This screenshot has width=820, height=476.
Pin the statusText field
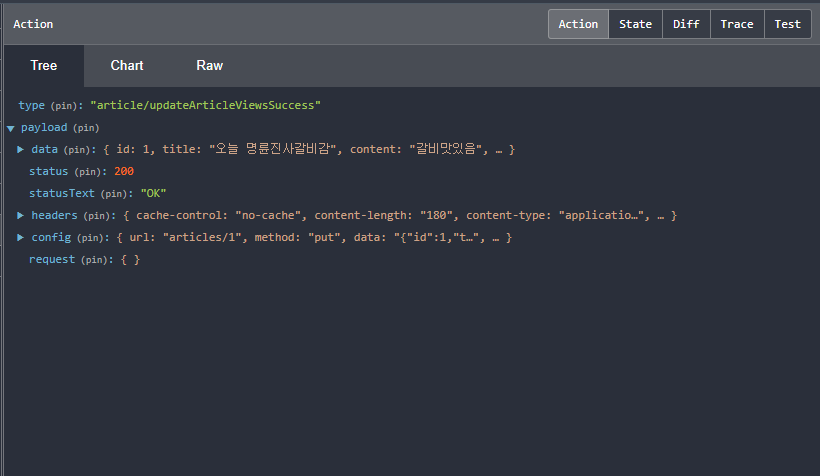[114, 194]
